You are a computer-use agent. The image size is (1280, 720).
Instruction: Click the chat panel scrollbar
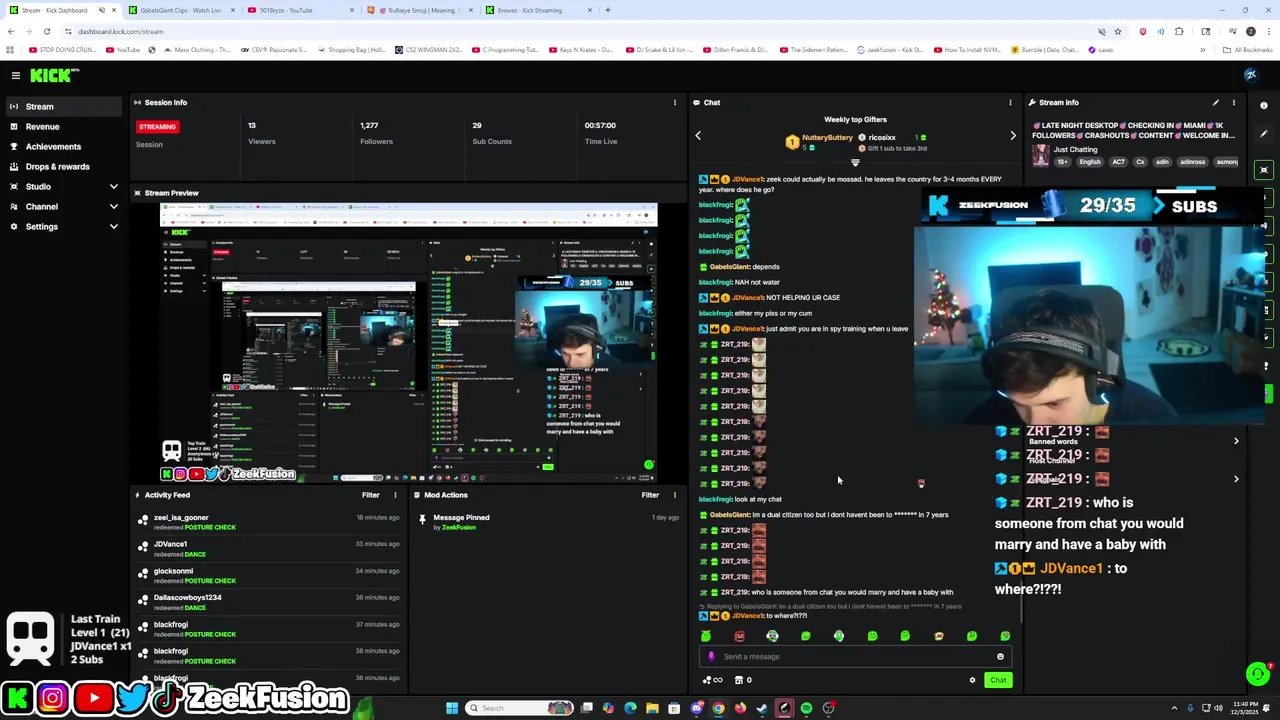click(x=1021, y=600)
